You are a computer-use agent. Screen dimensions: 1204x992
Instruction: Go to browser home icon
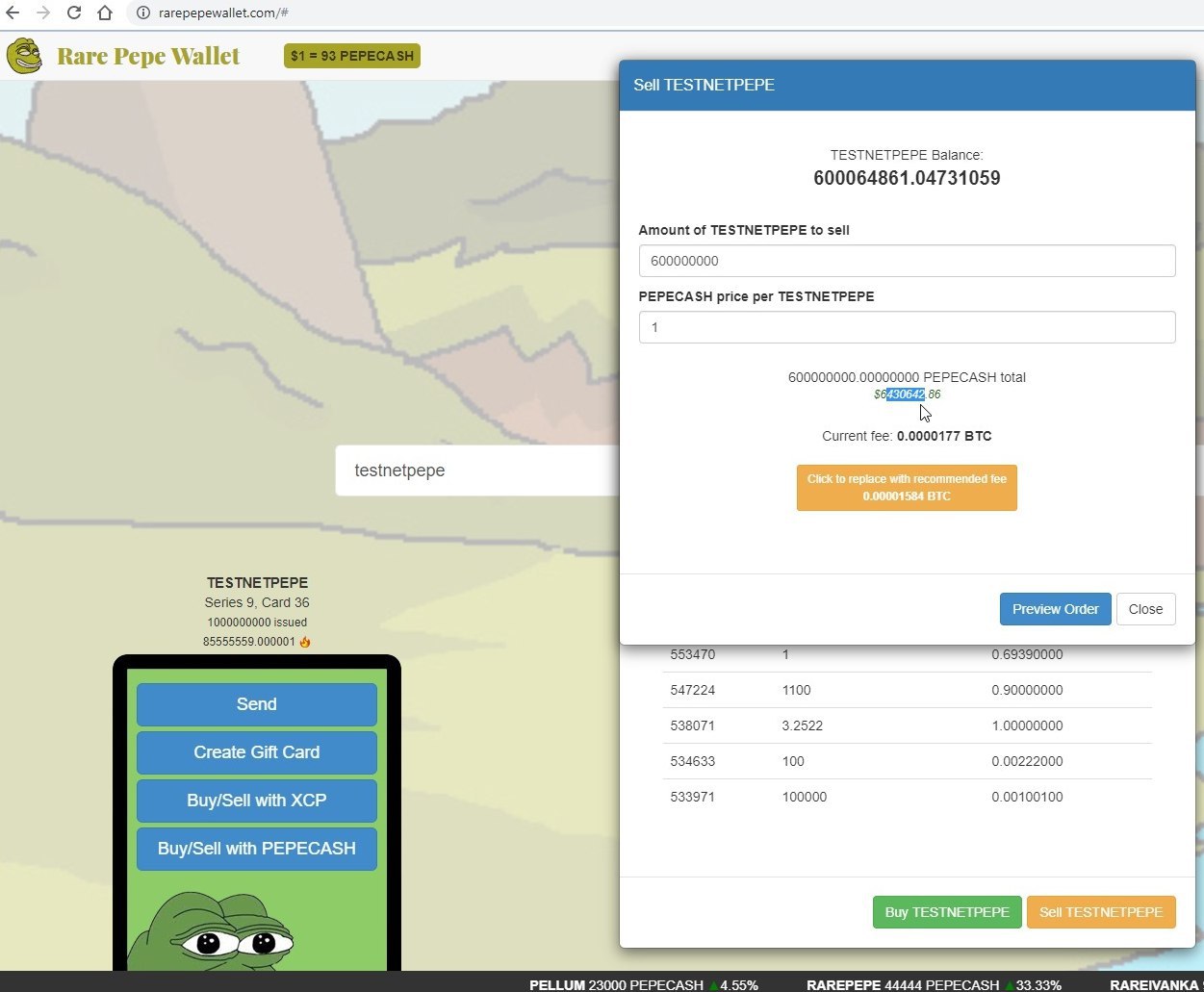coord(105,13)
